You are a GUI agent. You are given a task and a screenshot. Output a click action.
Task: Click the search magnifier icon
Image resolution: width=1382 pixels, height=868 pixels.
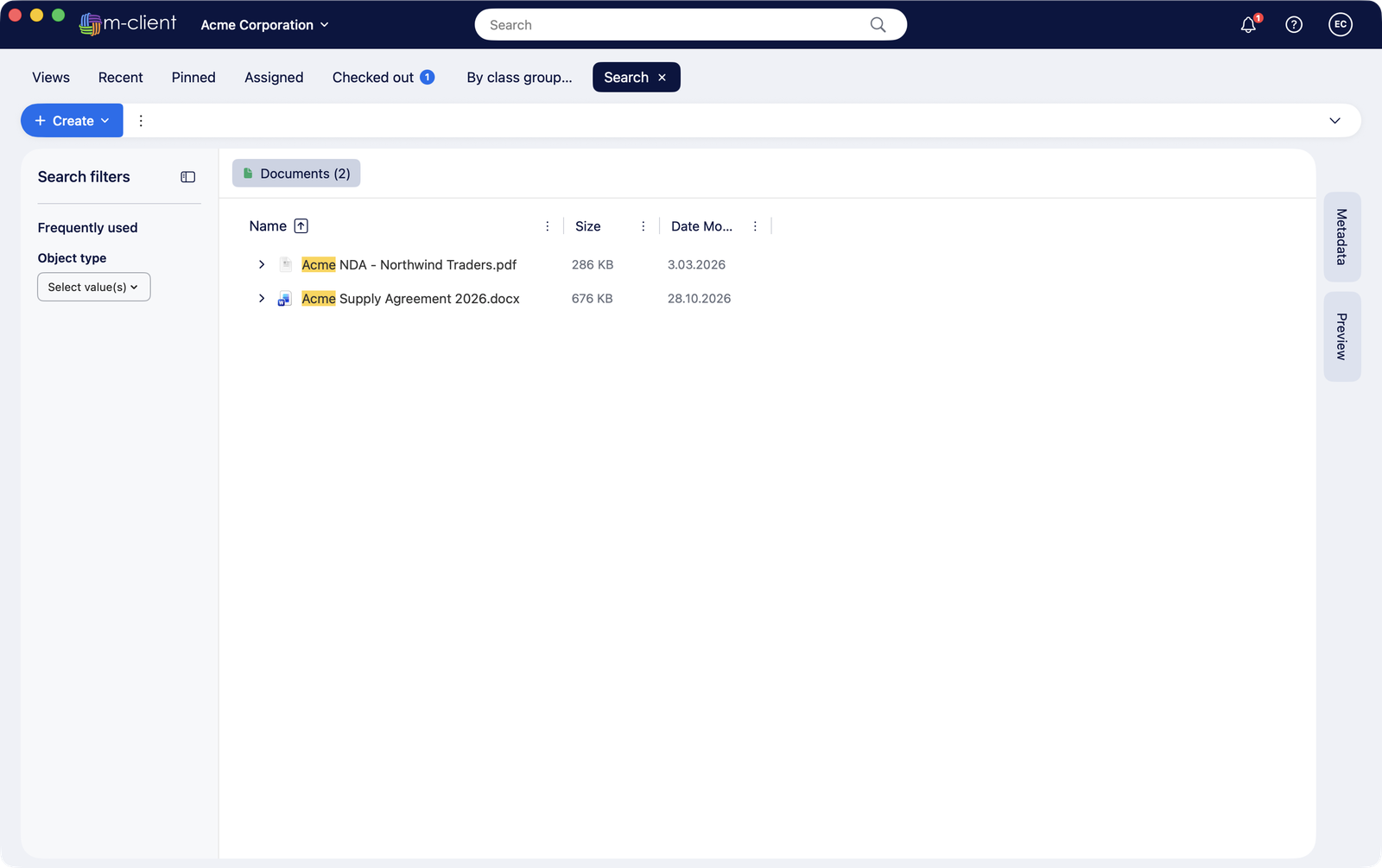click(878, 25)
